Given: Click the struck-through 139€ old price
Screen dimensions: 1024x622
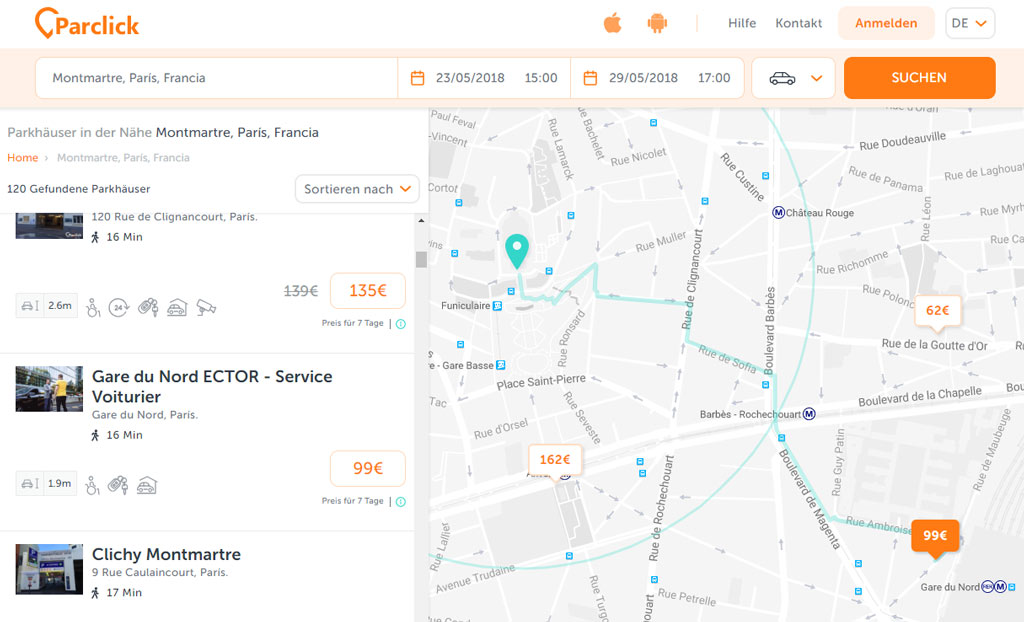Looking at the screenshot, I should 301,291.
